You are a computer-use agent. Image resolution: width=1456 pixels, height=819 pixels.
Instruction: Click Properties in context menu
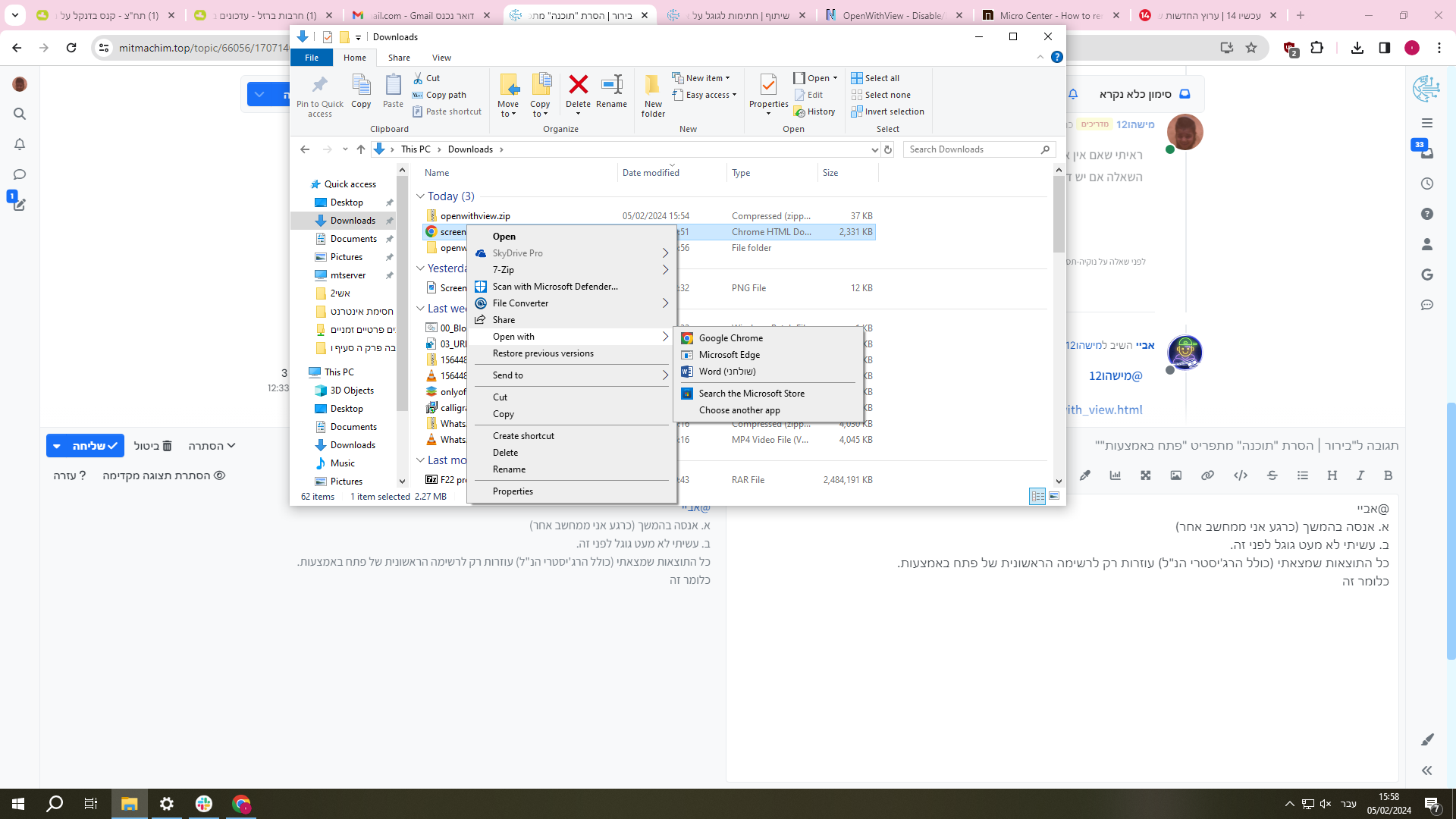point(572,491)
